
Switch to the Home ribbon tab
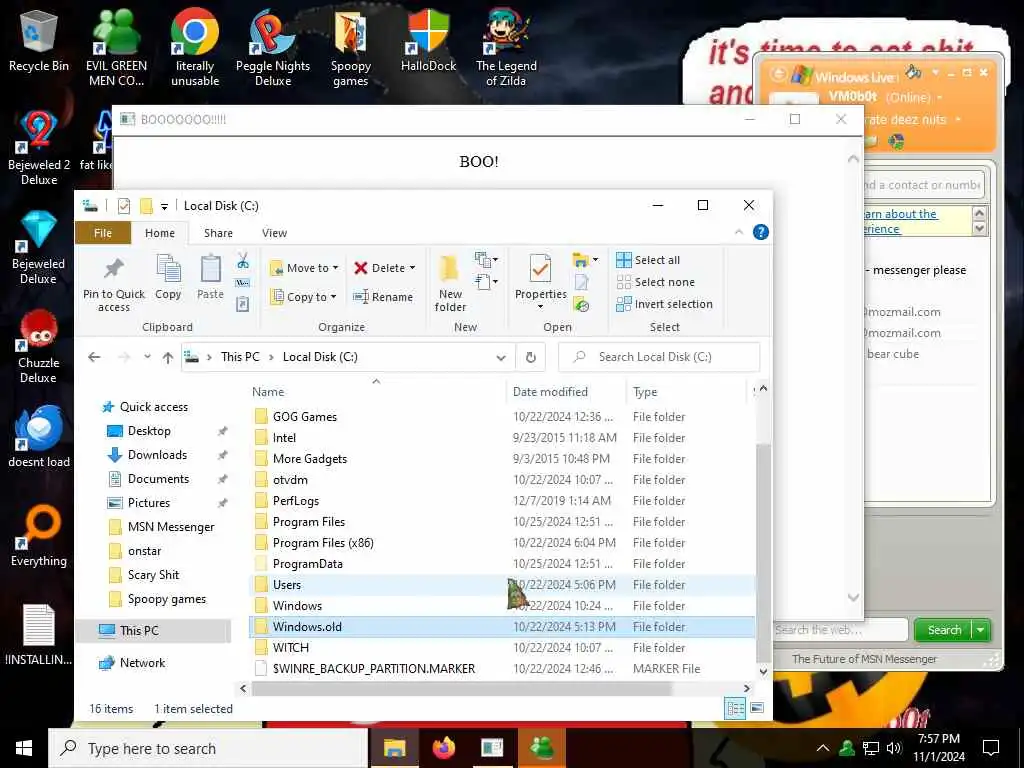point(160,233)
